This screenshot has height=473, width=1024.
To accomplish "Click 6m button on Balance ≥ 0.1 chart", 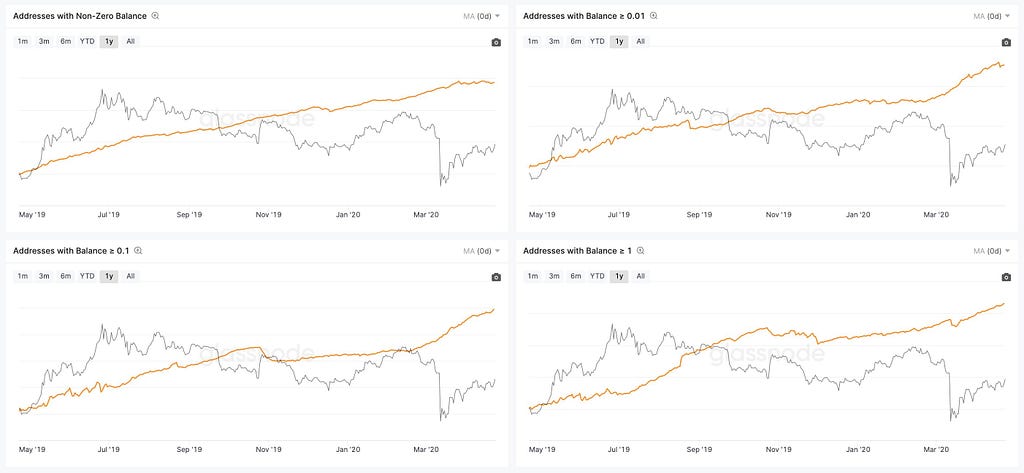I will 65,276.
